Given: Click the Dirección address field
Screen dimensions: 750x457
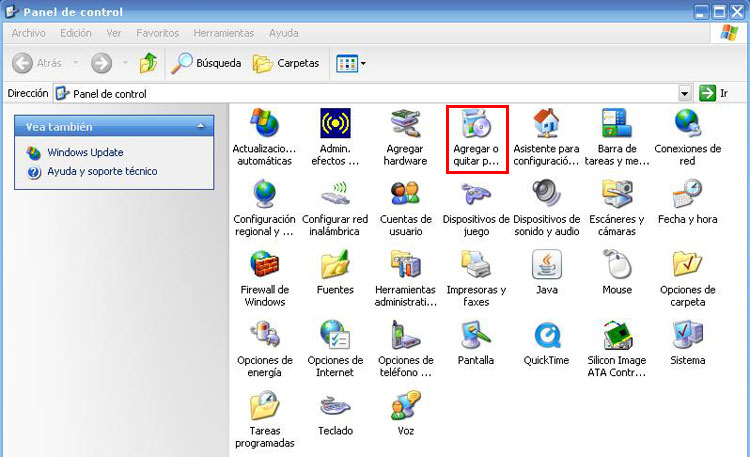Looking at the screenshot, I should (x=366, y=93).
